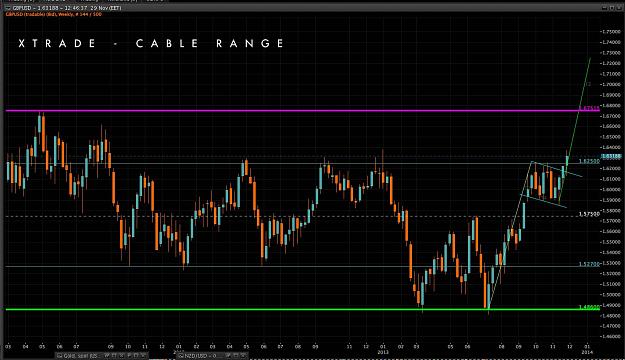Click the 1.75000 price axis label
The width and height of the screenshot is (625, 360).
point(612,31)
